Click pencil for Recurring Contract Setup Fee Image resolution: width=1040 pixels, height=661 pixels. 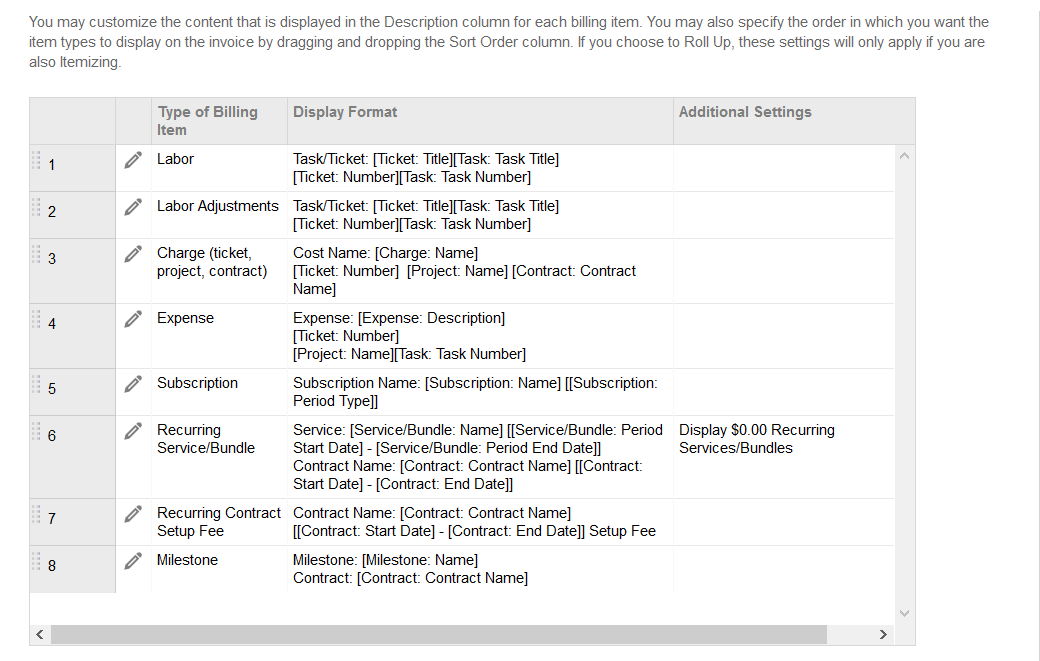(133, 514)
